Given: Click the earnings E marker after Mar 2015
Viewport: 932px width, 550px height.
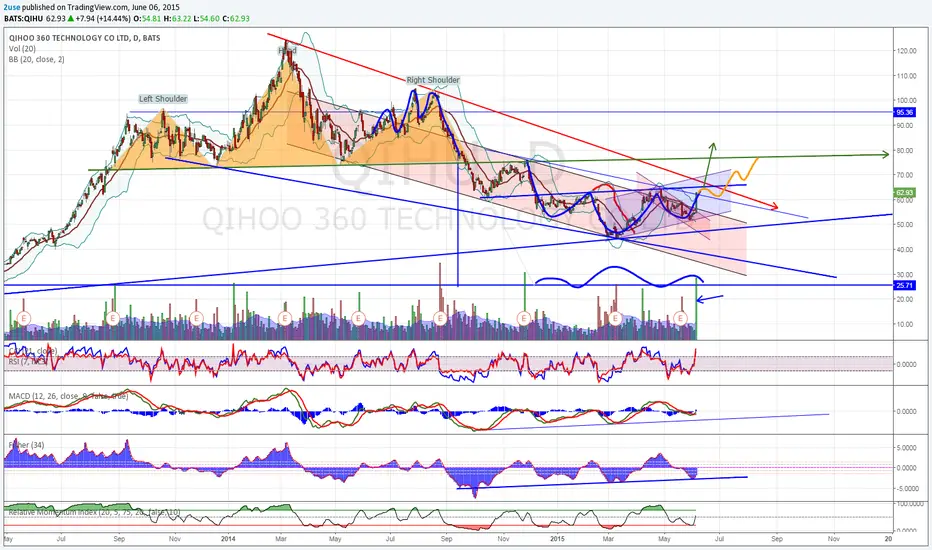Looking at the screenshot, I should click(x=615, y=318).
